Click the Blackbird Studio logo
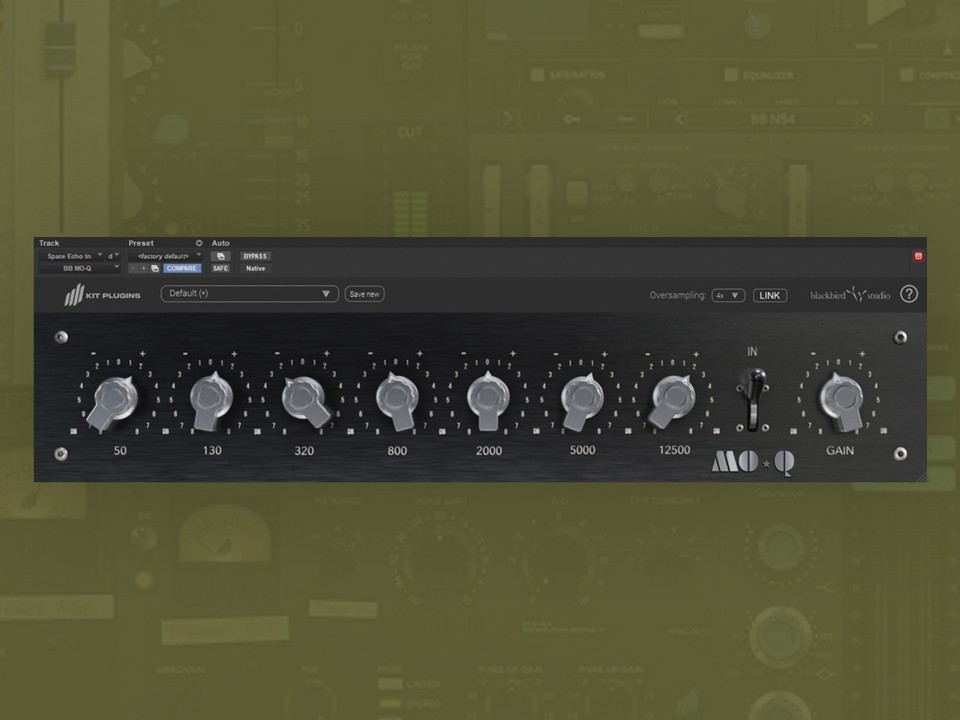The width and height of the screenshot is (960, 720). coord(850,294)
